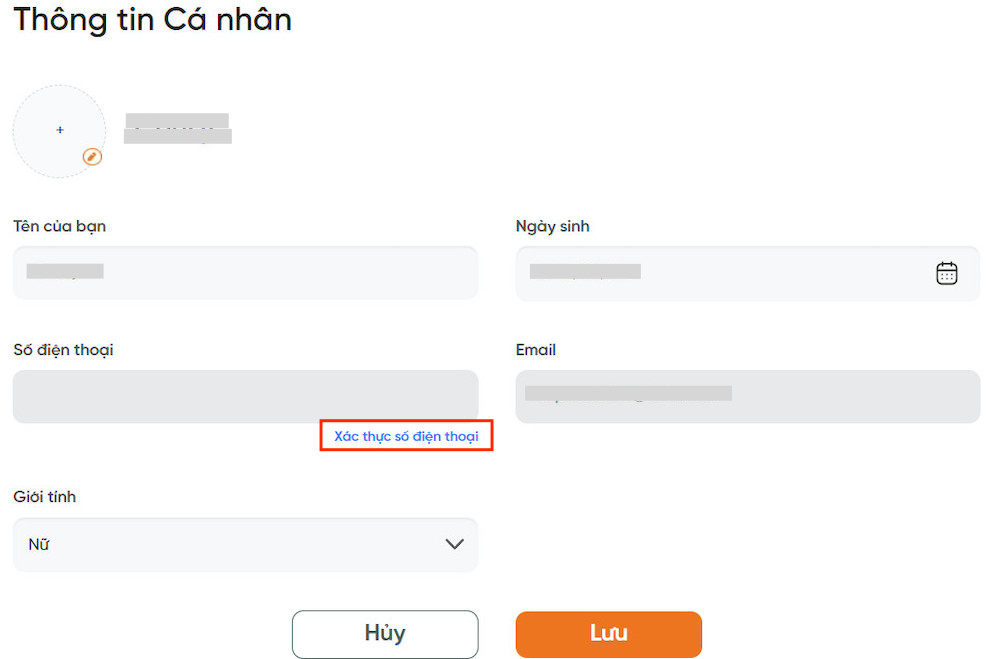Select the Nữ gender value
Viewport: 1000px width, 659px height.
point(39,544)
